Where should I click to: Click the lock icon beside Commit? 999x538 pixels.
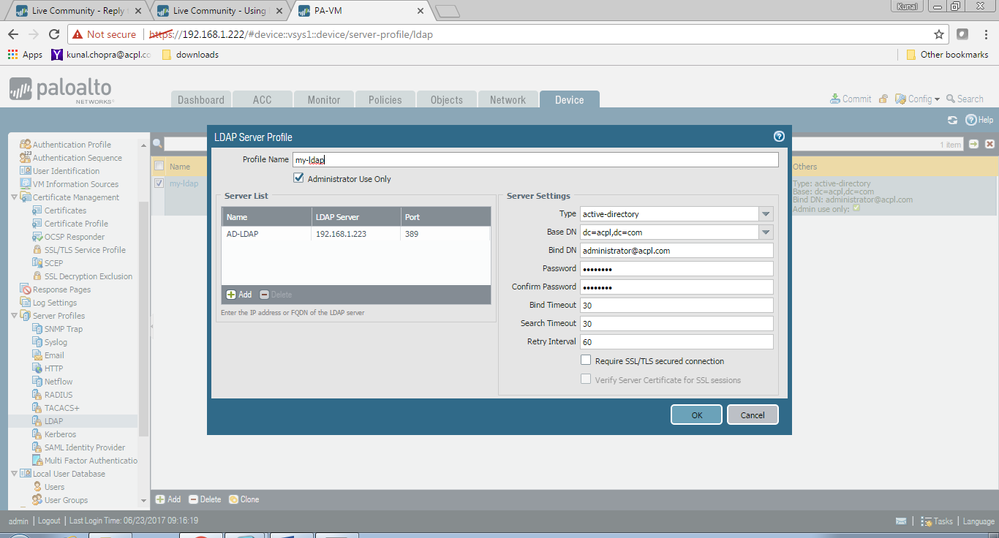click(x=883, y=99)
